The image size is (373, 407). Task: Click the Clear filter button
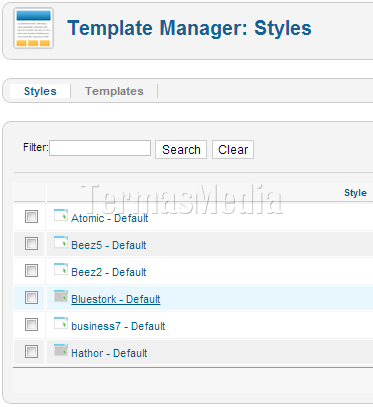(233, 150)
